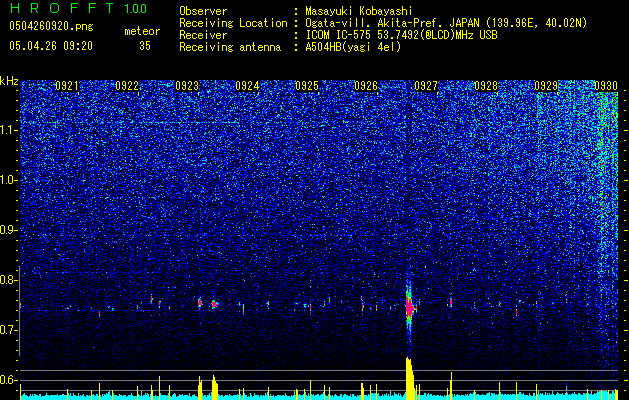The height and width of the screenshot is (400, 629).
Task: Click the 0.9 kHz axis label
Action: pyautogui.click(x=9, y=230)
